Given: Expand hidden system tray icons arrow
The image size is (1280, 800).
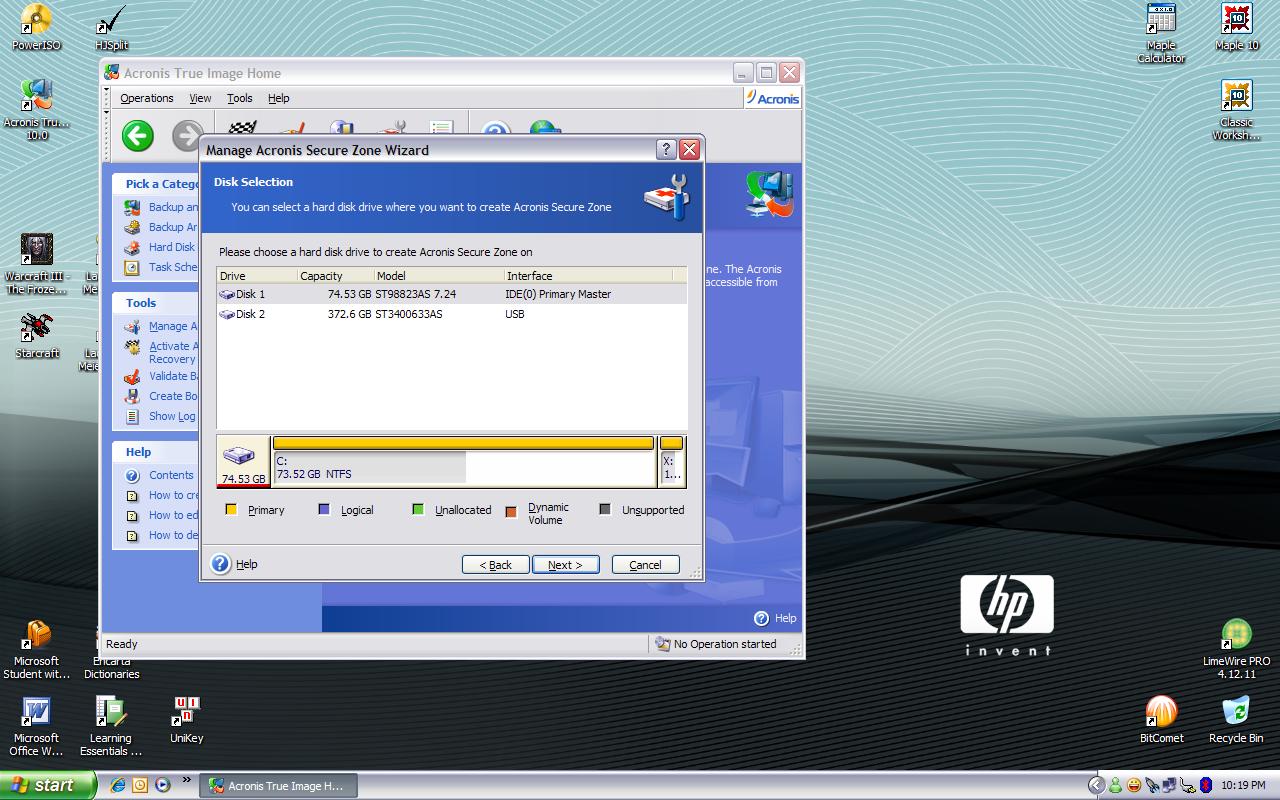Looking at the screenshot, I should click(1097, 785).
